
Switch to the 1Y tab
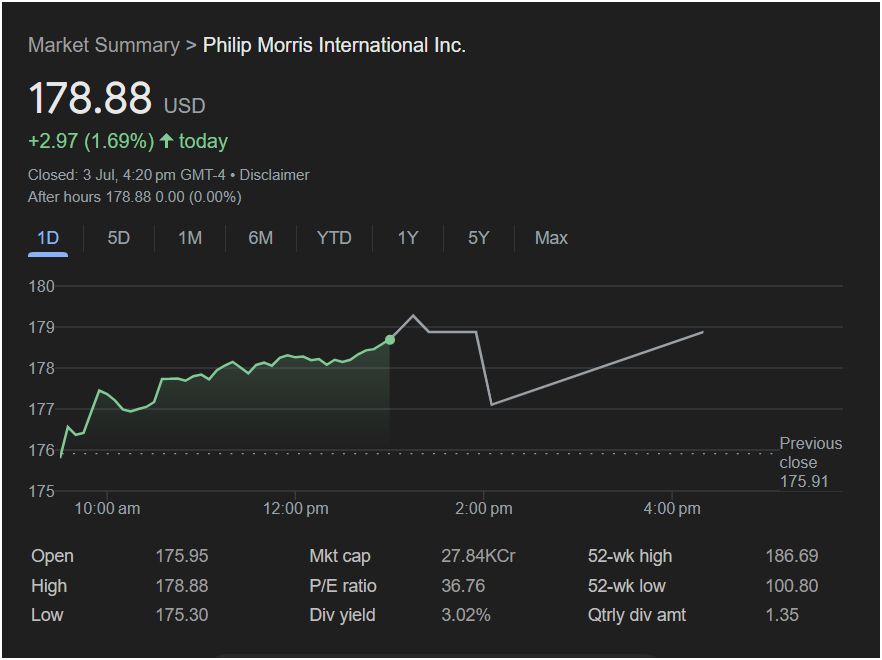(408, 238)
